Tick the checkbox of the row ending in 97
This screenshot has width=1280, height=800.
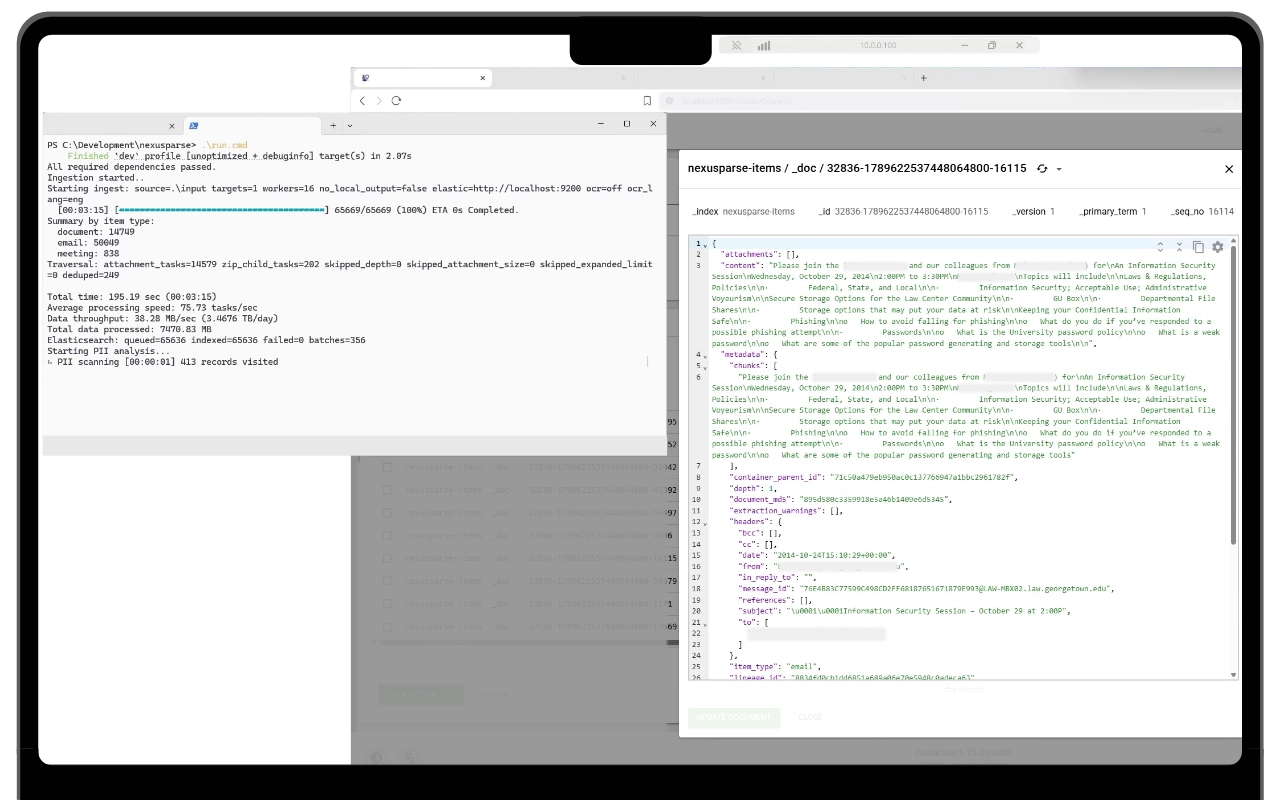[x=386, y=513]
